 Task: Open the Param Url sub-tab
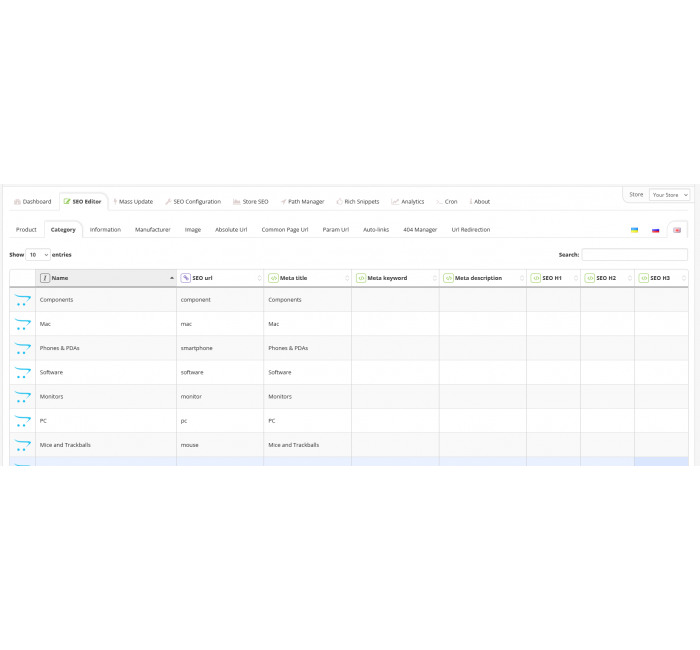(336, 229)
